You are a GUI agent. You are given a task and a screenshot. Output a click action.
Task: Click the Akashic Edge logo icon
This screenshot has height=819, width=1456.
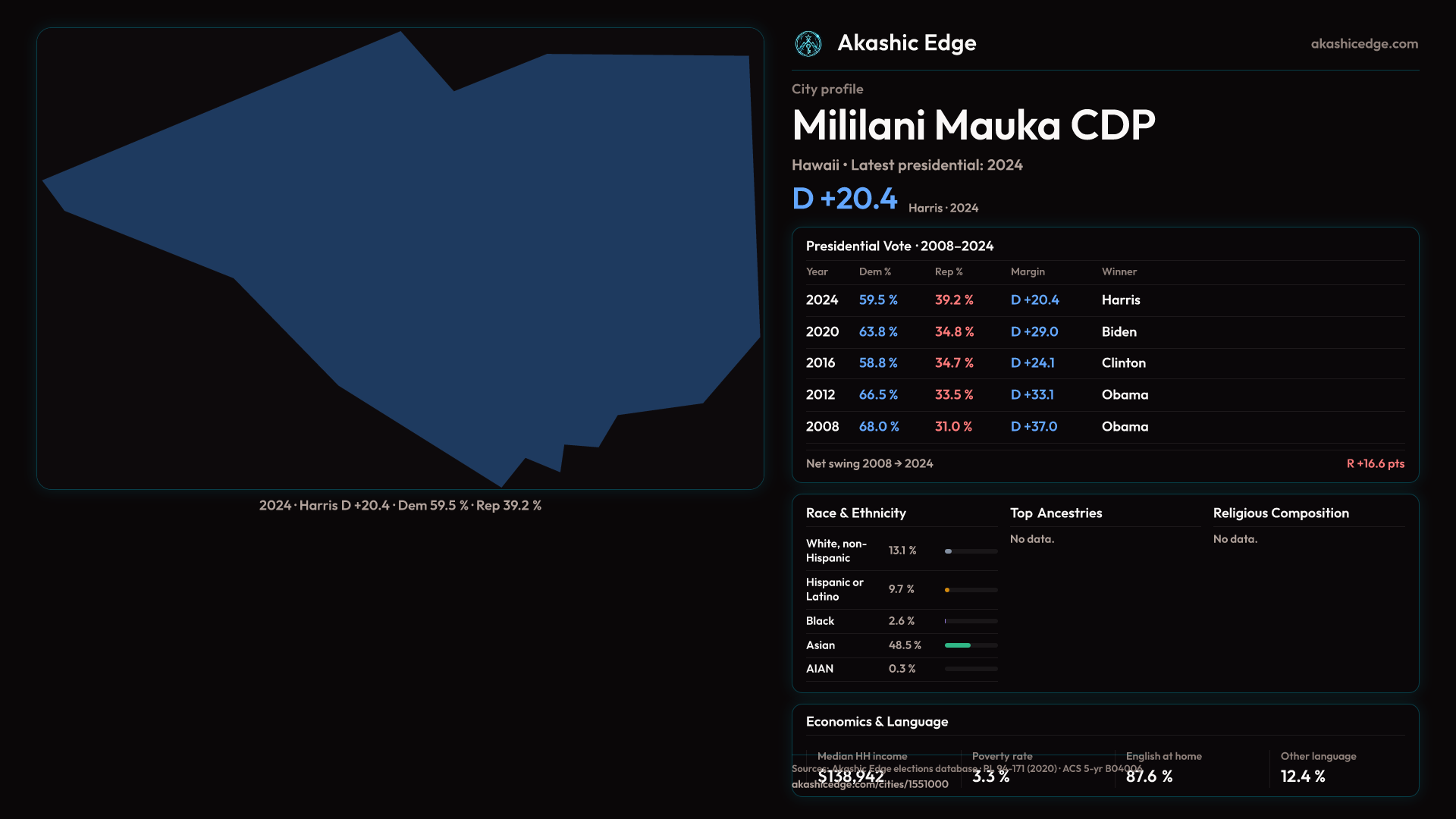[x=808, y=44]
